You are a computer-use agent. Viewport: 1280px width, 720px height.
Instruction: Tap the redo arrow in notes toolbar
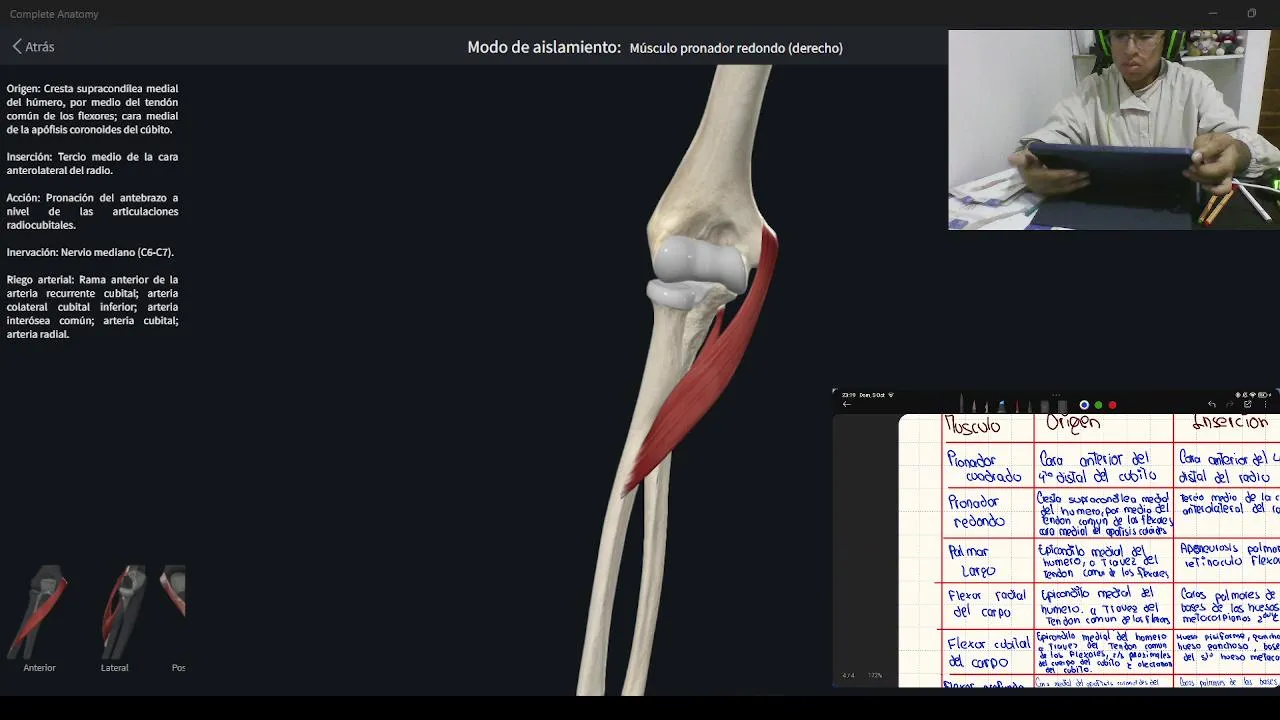(x=1230, y=404)
